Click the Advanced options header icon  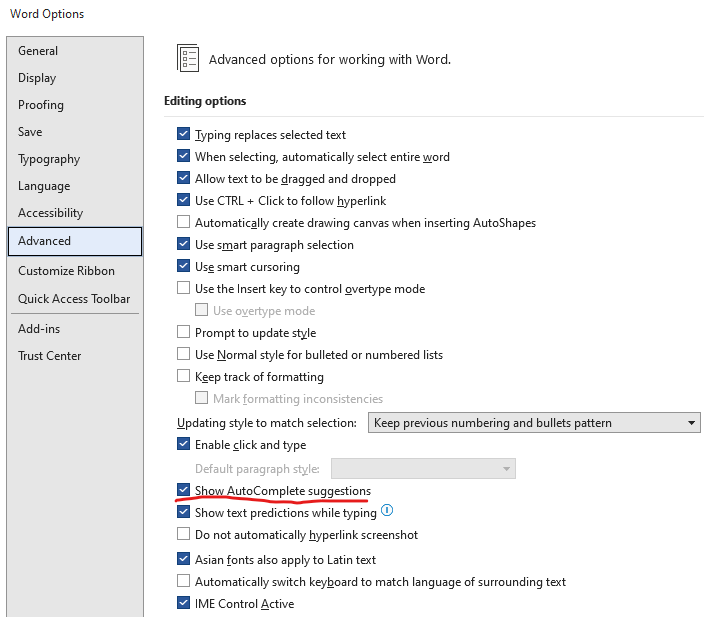point(188,58)
